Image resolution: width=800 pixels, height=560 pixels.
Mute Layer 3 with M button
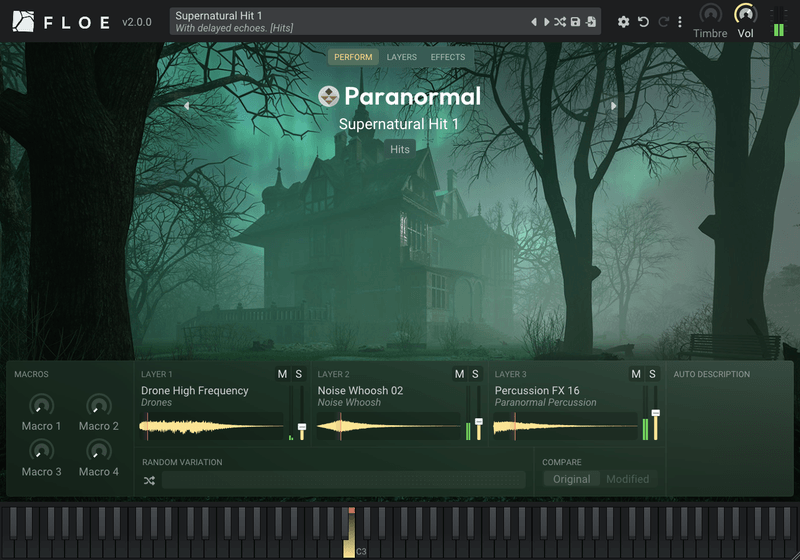[x=636, y=374]
